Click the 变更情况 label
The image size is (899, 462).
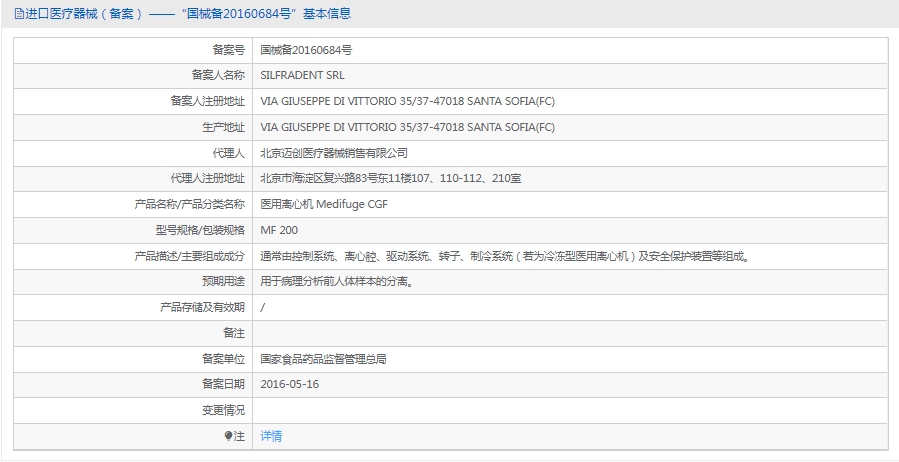click(x=224, y=410)
